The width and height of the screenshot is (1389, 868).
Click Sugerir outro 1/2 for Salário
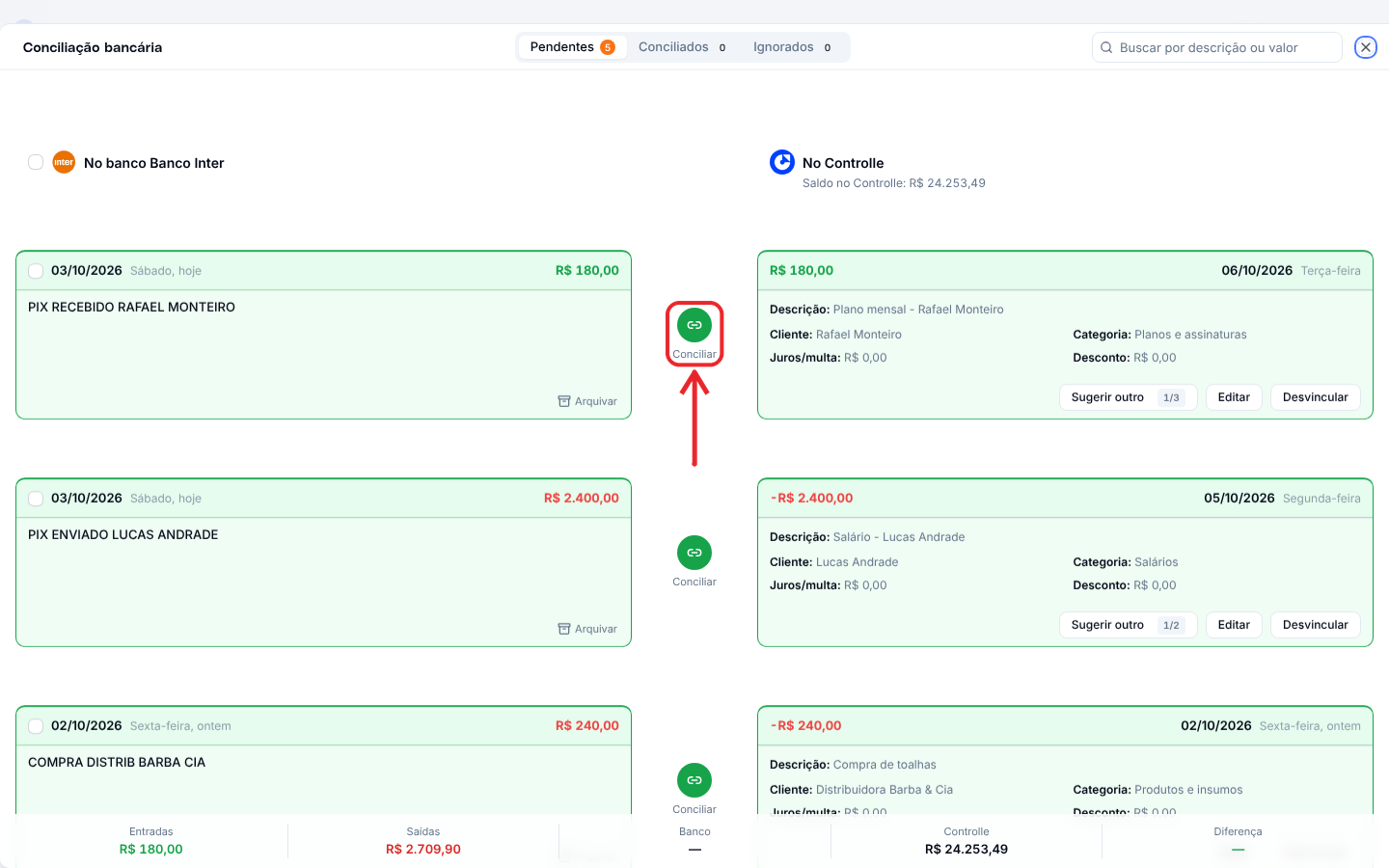click(1128, 625)
